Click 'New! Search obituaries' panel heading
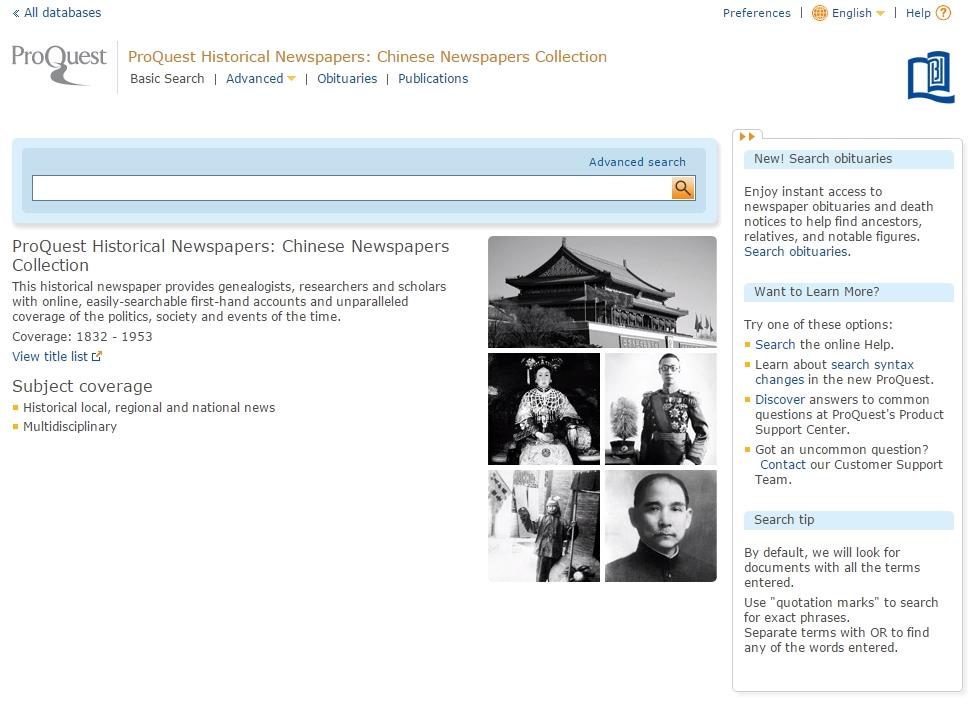Screen dimensions: 973x704 click(848, 159)
